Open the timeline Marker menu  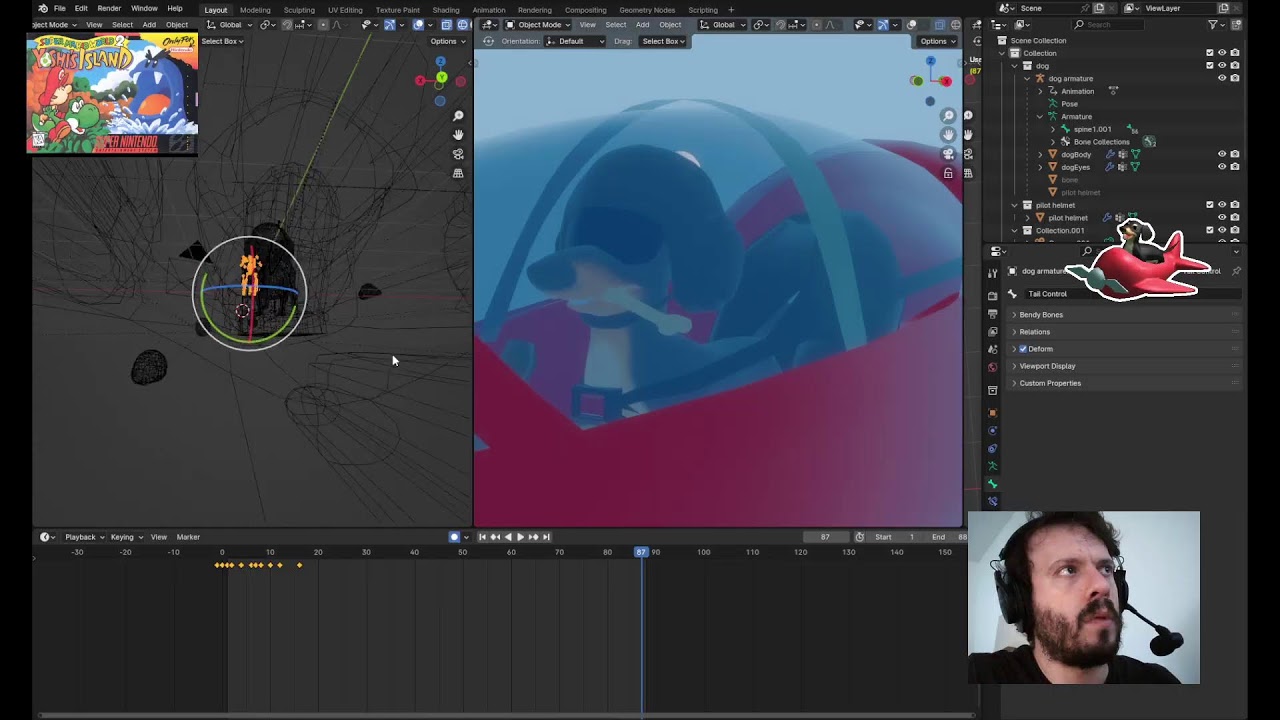coord(188,537)
